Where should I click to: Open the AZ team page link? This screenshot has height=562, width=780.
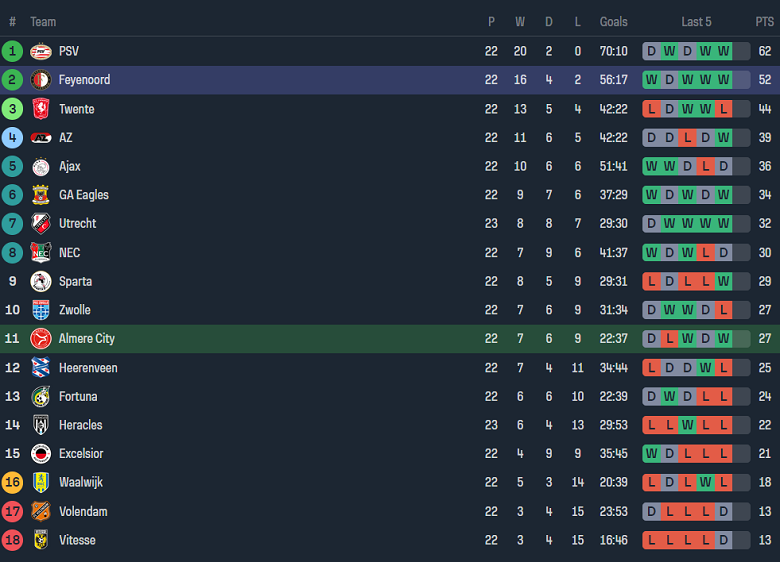[x=66, y=138]
